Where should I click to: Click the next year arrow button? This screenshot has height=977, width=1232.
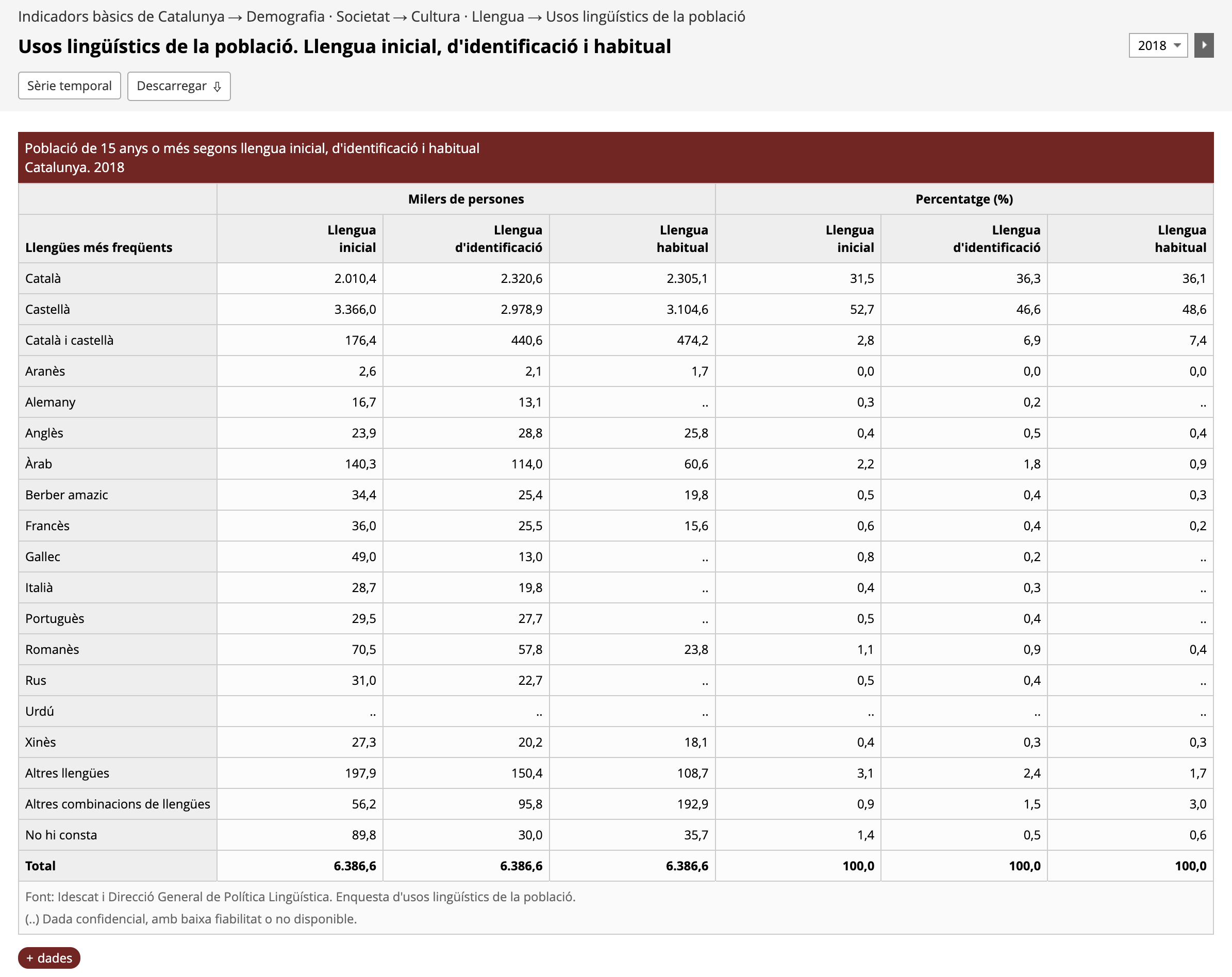(1204, 46)
